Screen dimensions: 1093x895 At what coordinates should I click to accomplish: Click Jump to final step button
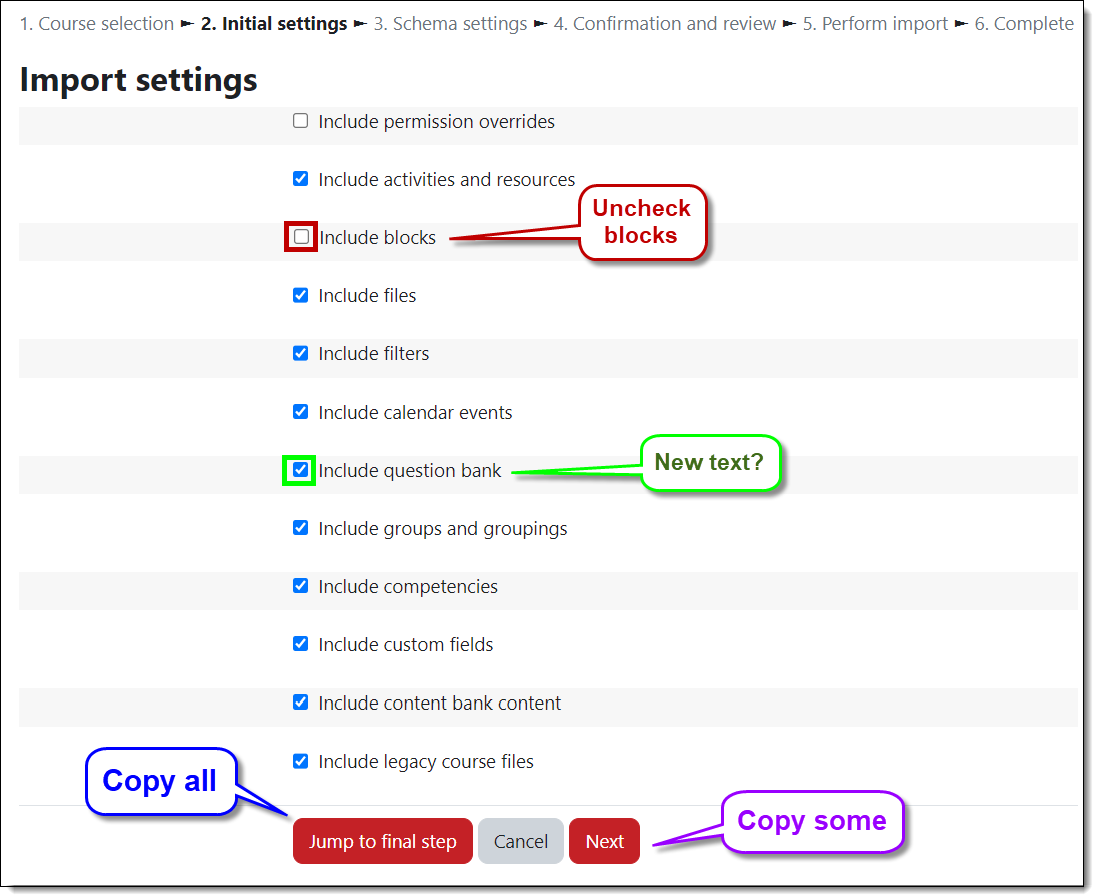pos(383,841)
